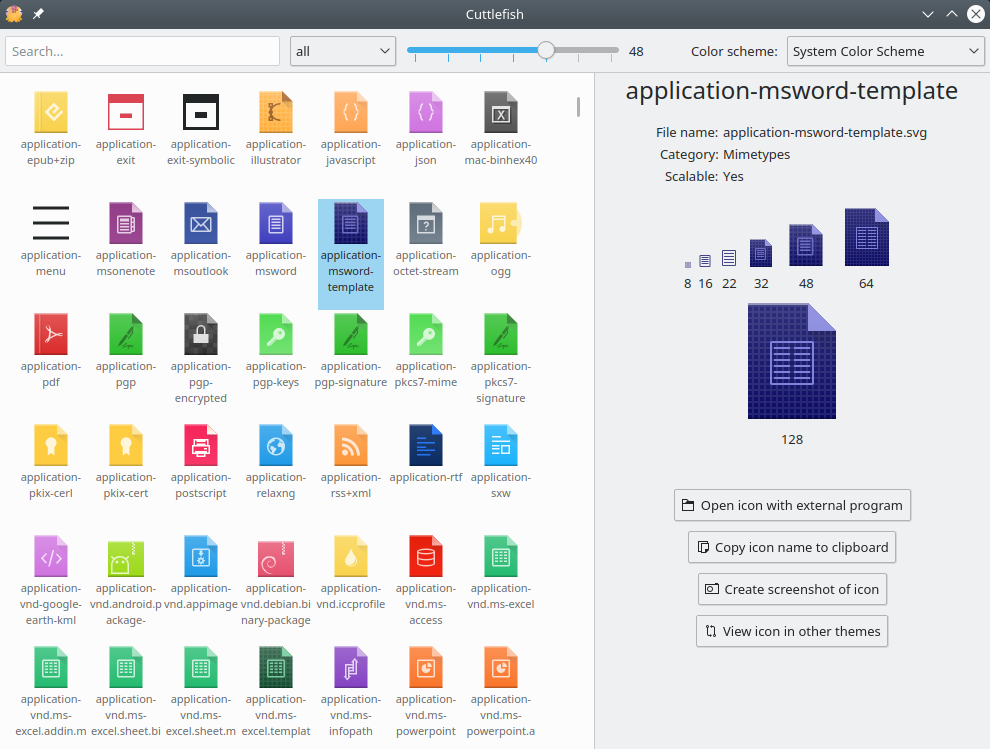Pick the application-postscript printer icon
The width and height of the screenshot is (990, 749).
click(201, 446)
